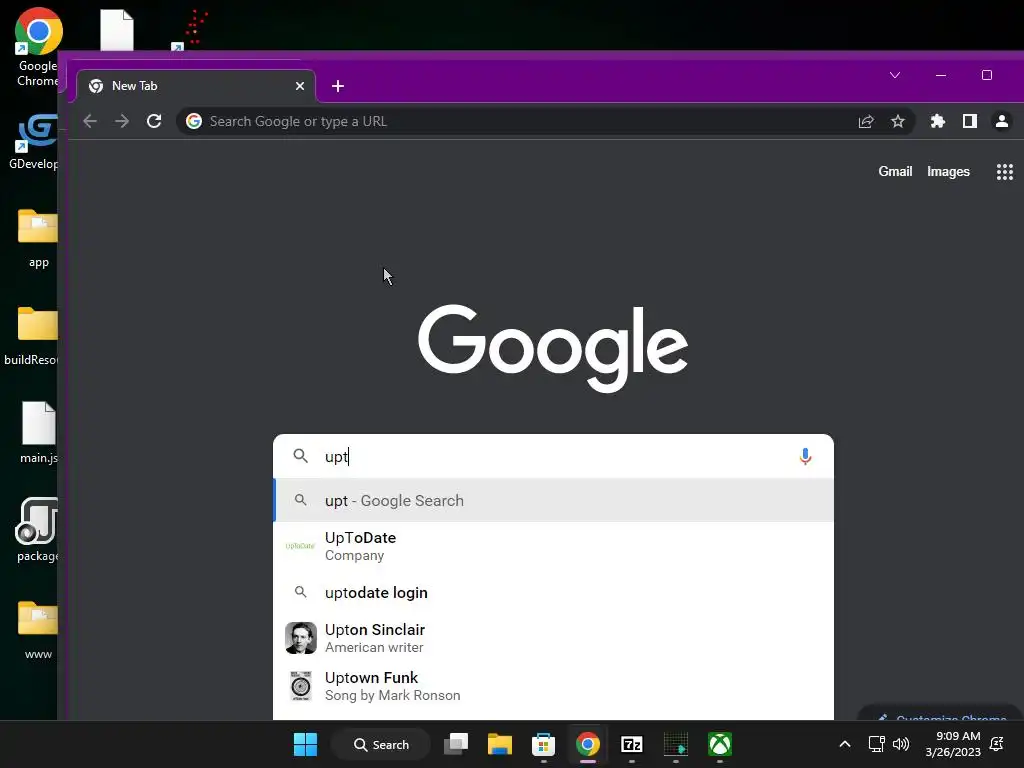Select the package file on desktop
The width and height of the screenshot is (1024, 768).
[x=37, y=530]
